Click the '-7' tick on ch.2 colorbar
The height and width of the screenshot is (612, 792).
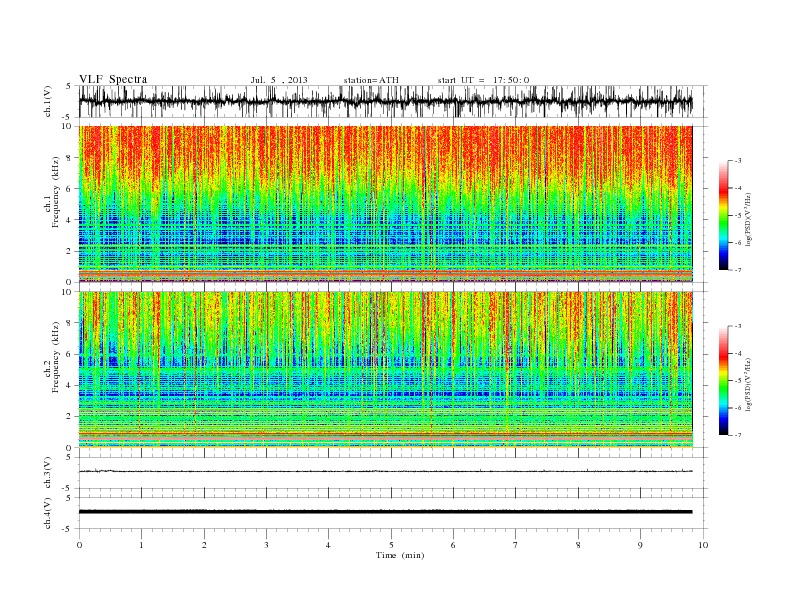tap(738, 435)
